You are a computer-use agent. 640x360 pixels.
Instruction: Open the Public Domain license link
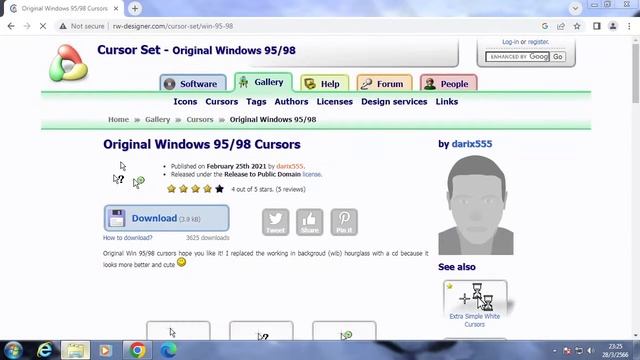pyautogui.click(x=312, y=174)
